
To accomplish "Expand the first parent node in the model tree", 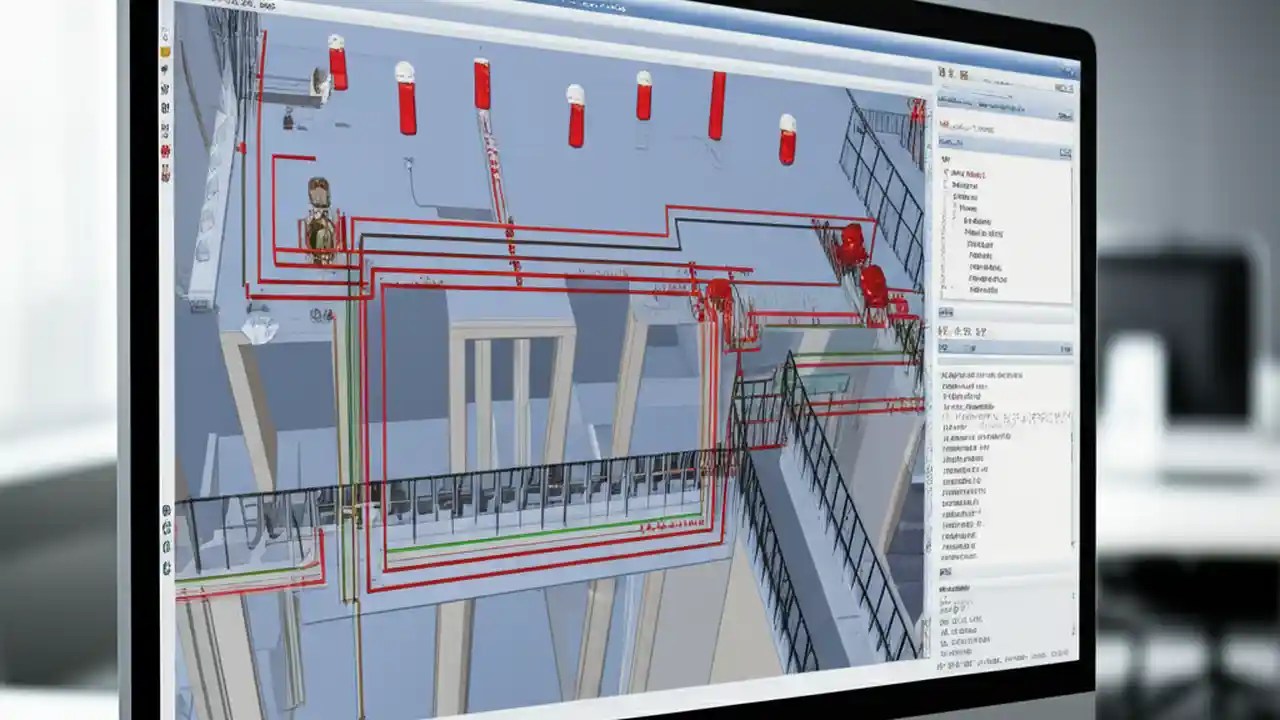I will coord(948,175).
